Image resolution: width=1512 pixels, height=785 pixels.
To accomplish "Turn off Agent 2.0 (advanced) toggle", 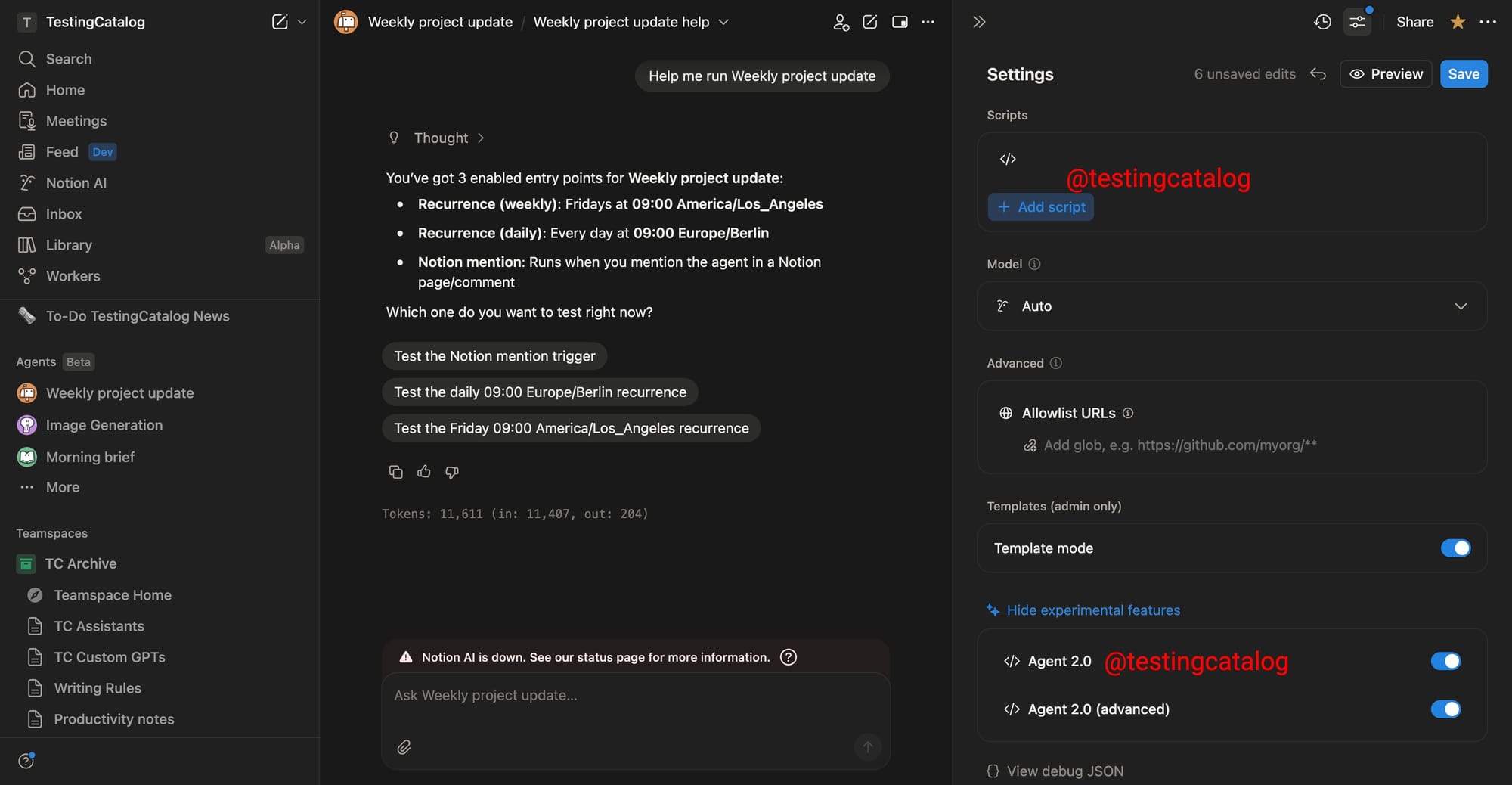I will pyautogui.click(x=1445, y=709).
